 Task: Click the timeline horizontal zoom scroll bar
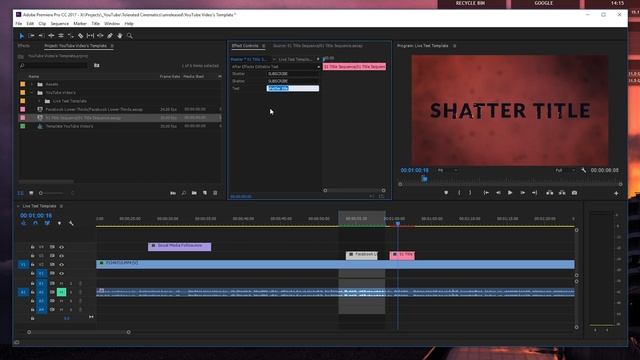tap(79, 332)
